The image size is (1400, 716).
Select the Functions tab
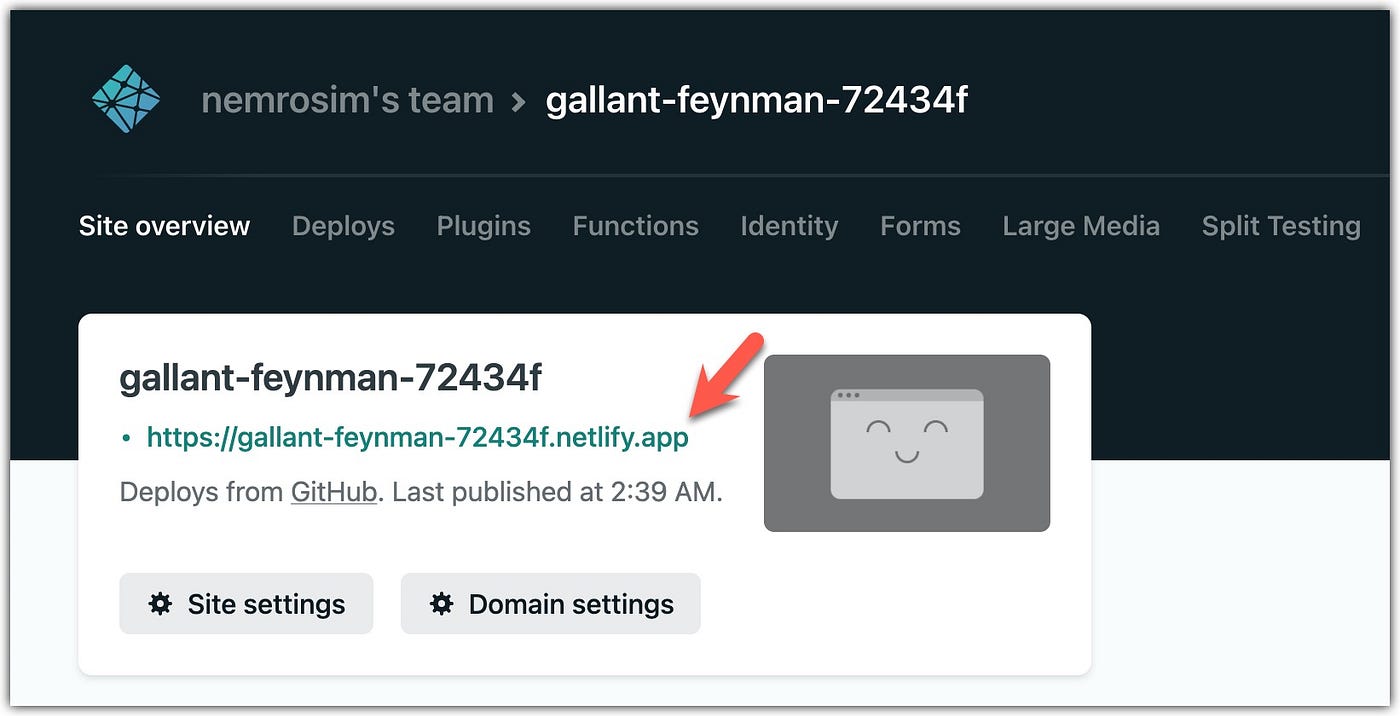635,226
